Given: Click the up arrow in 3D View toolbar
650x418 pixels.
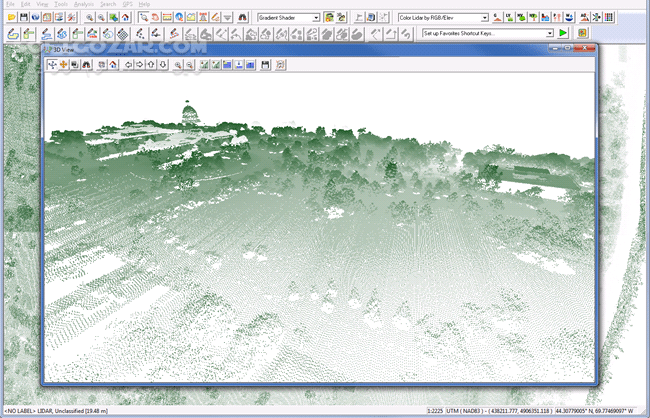Looking at the screenshot, I should point(151,64).
